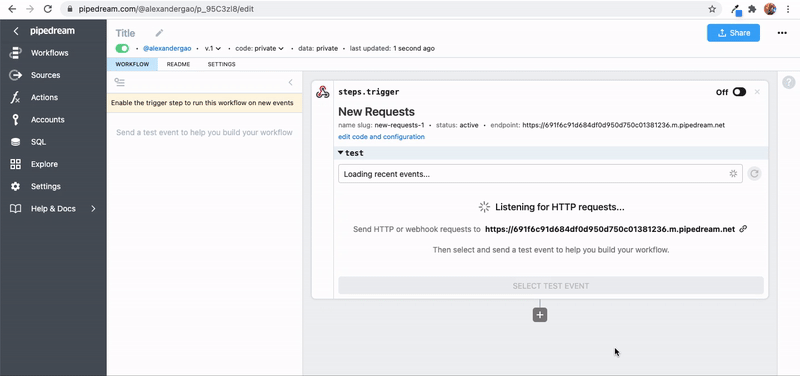Collapse sidebar with back chevron near pipedream
Screen dimensions: 800x376
(16, 31)
